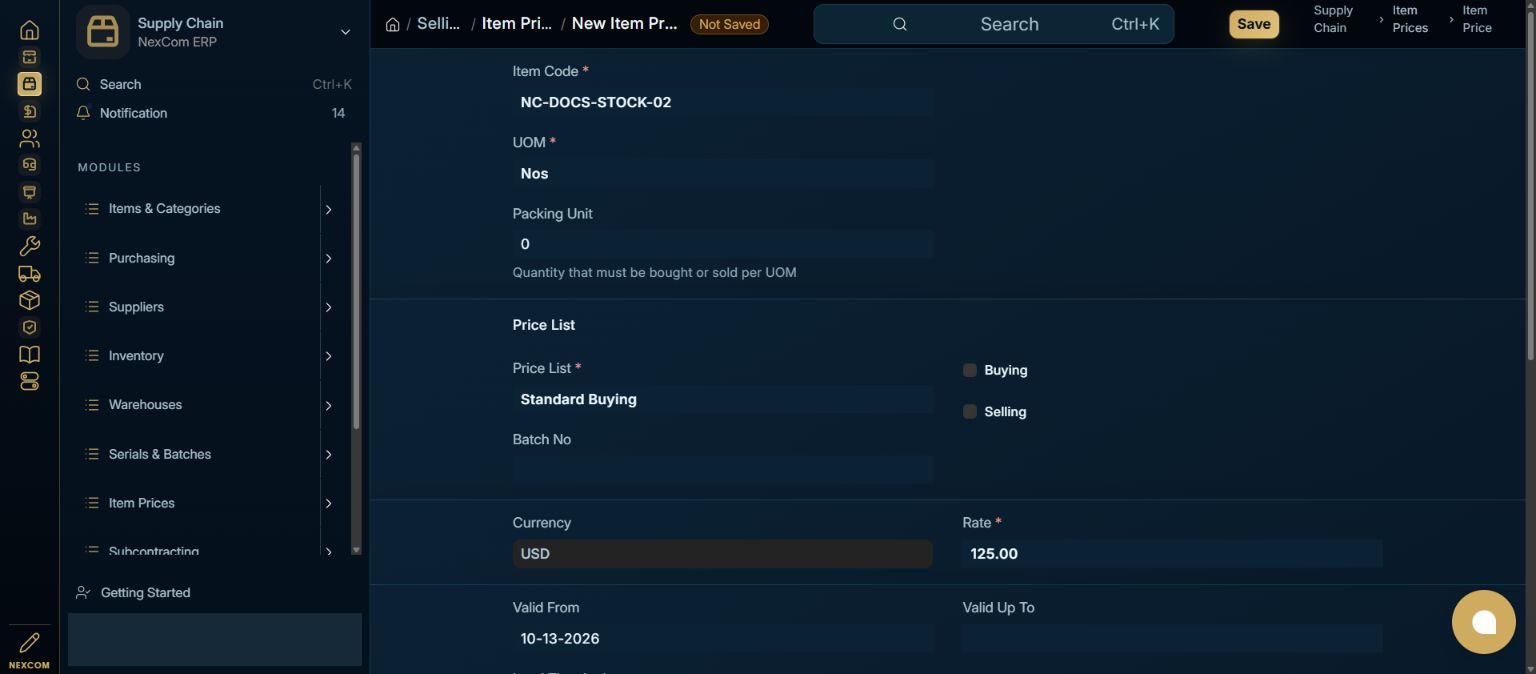Click the list icon beside Warehouses

point(92,405)
